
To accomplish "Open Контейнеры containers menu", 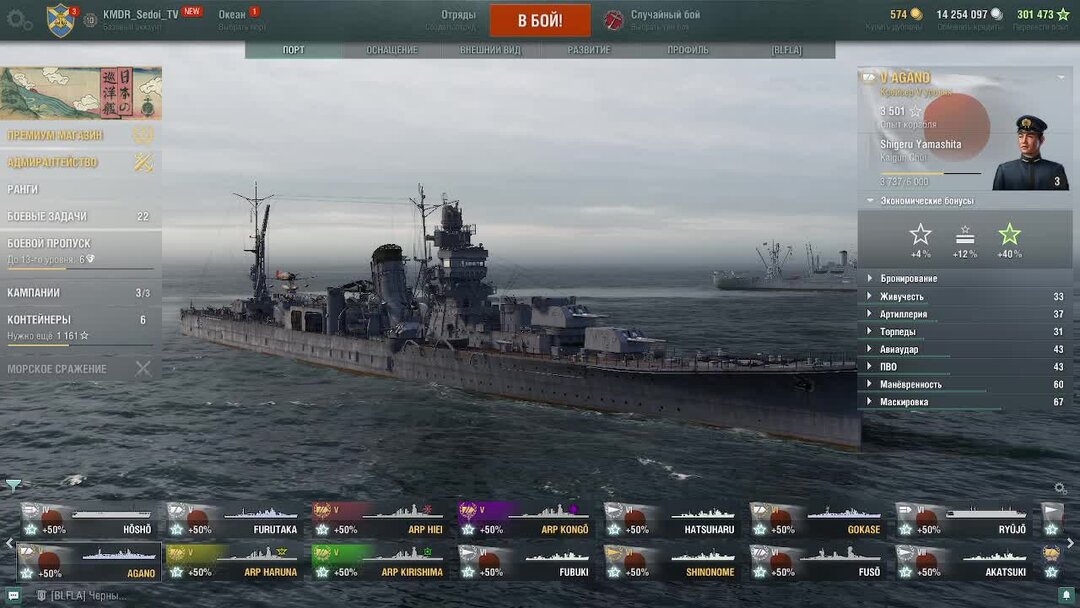I will pos(81,326).
